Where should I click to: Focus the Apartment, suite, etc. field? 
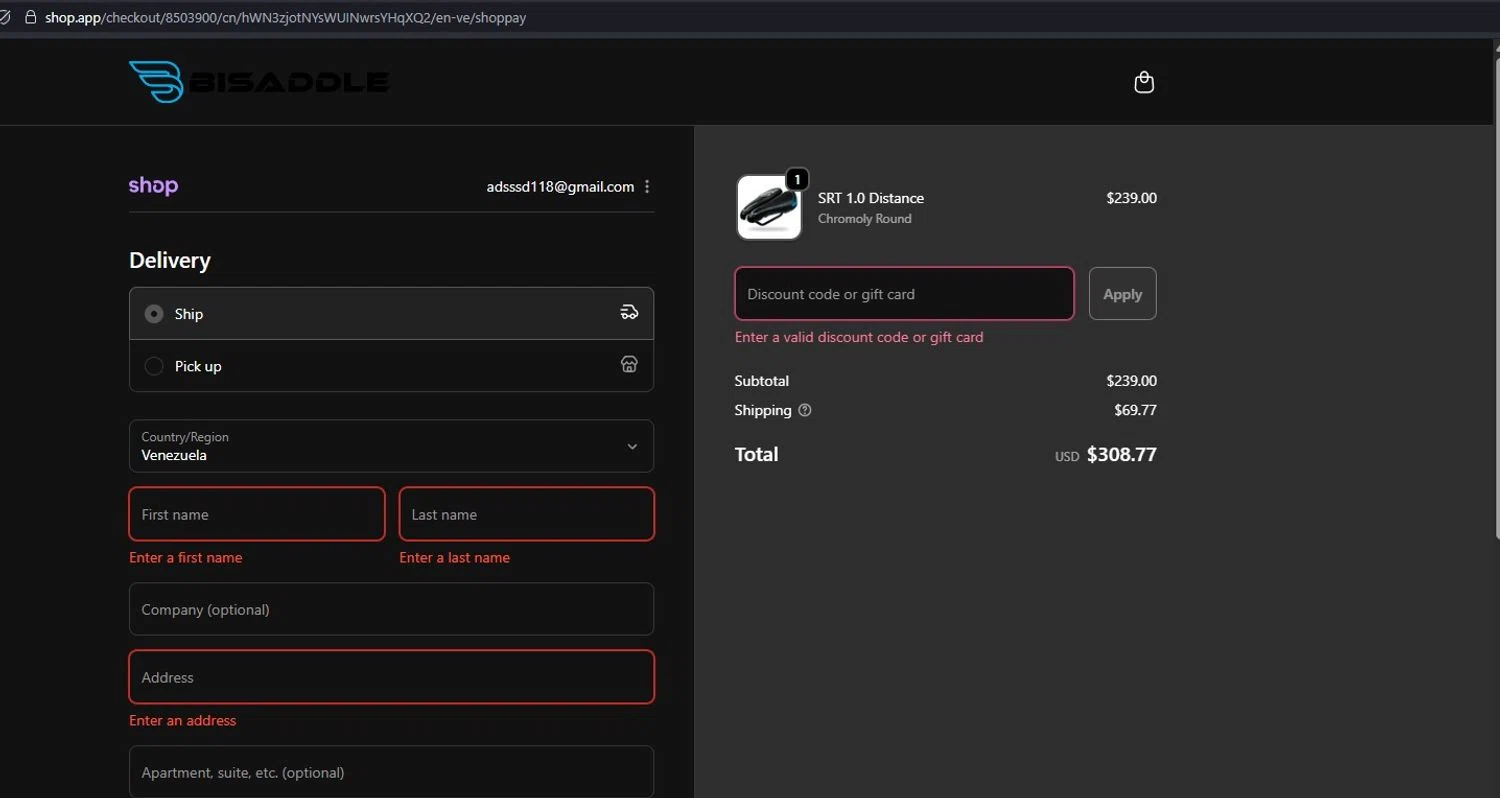click(391, 772)
